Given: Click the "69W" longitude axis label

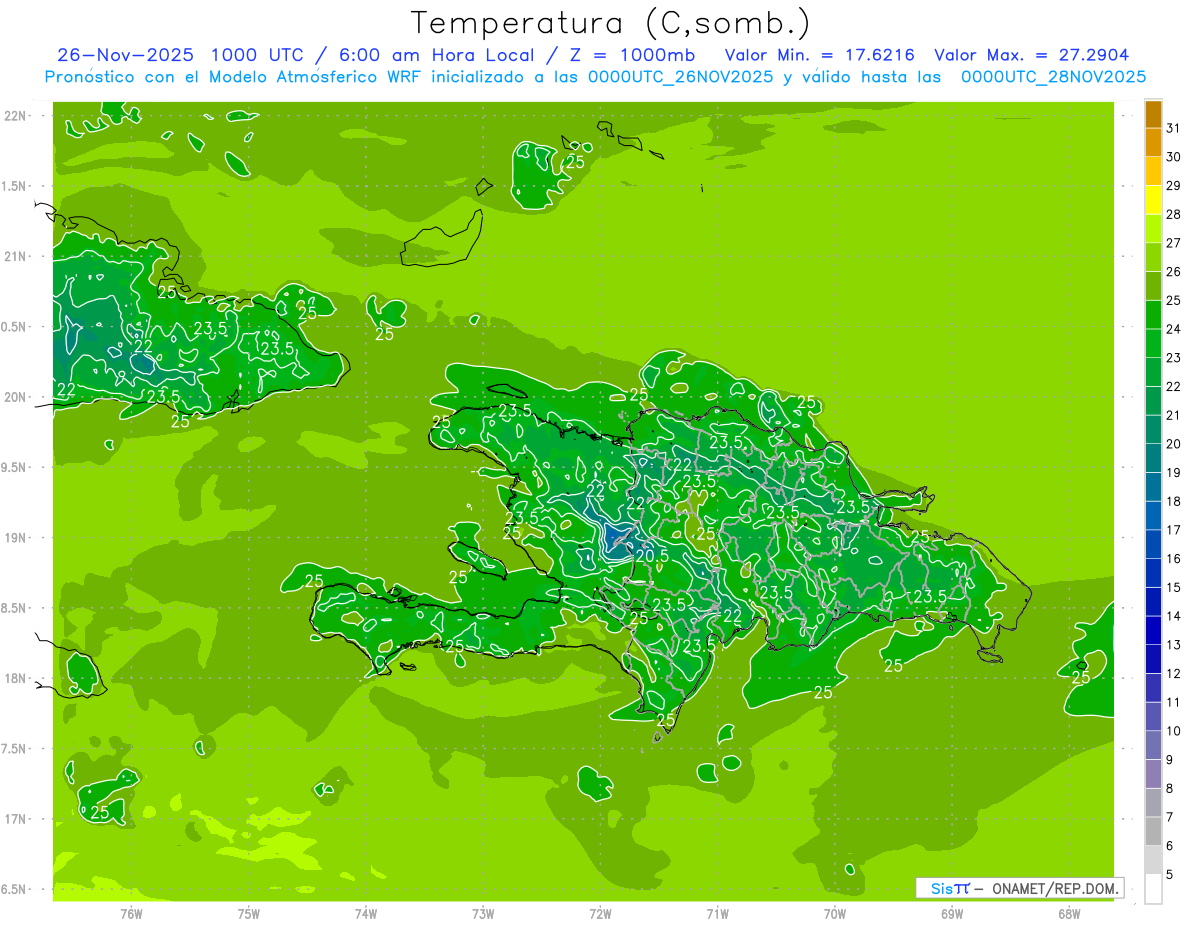Looking at the screenshot, I should 952,913.
